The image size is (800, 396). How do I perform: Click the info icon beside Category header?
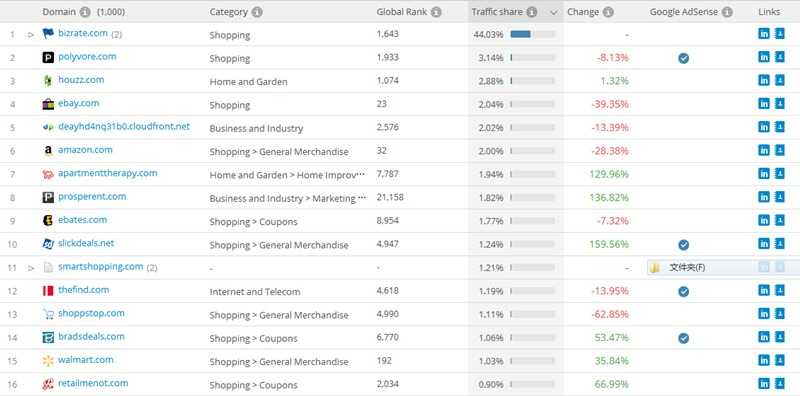257,12
